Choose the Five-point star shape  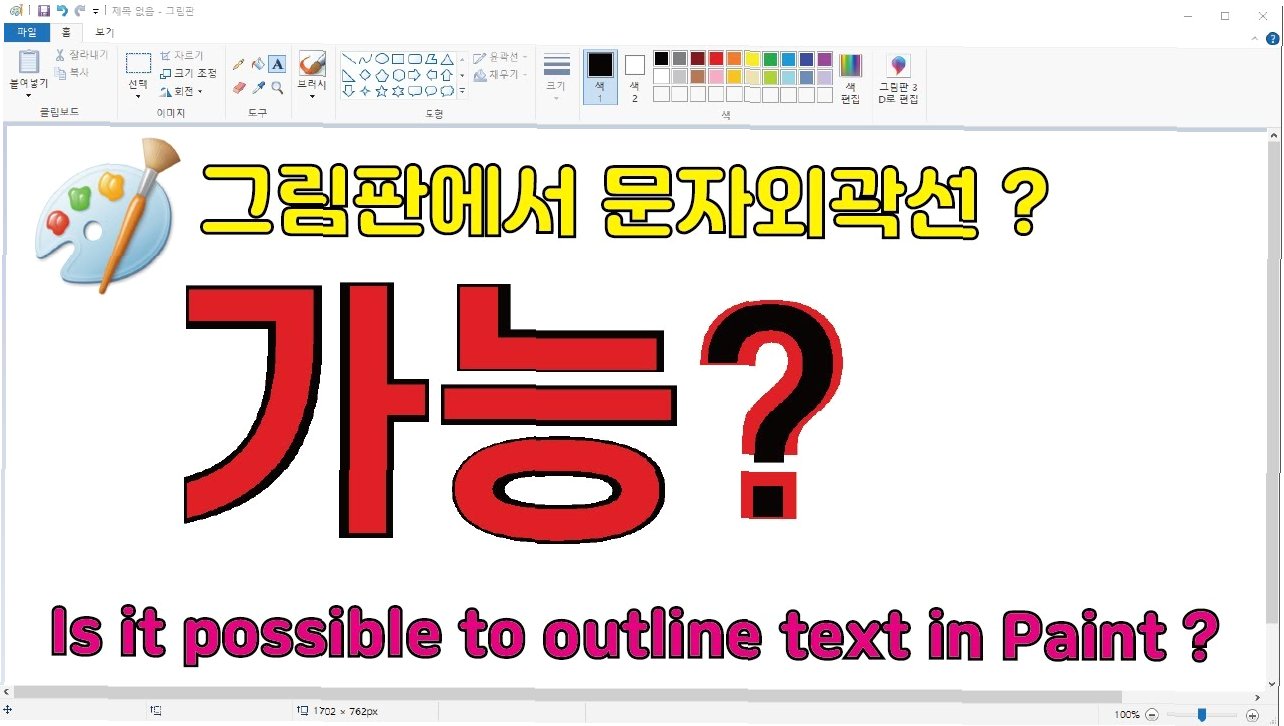point(381,91)
